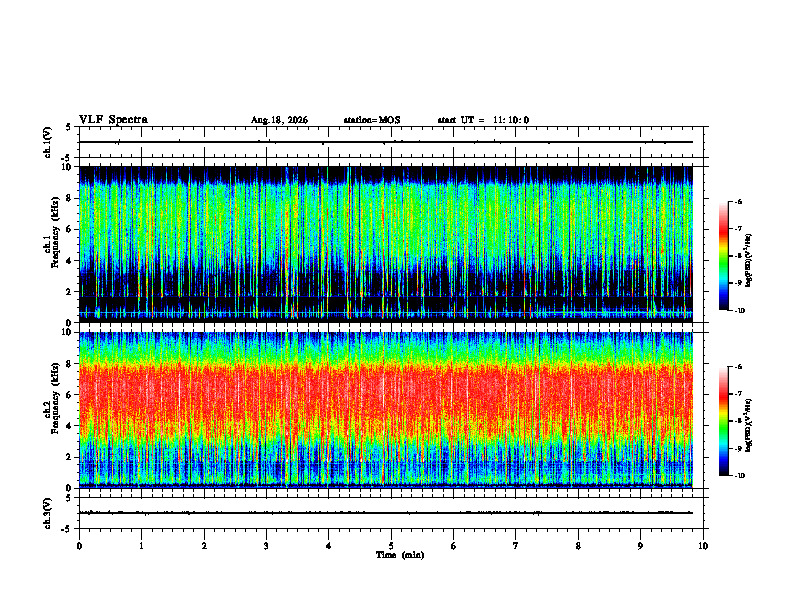Screen dimensions: 792x612
Task: Click the "station=MOS" header text
Action: pos(372,120)
